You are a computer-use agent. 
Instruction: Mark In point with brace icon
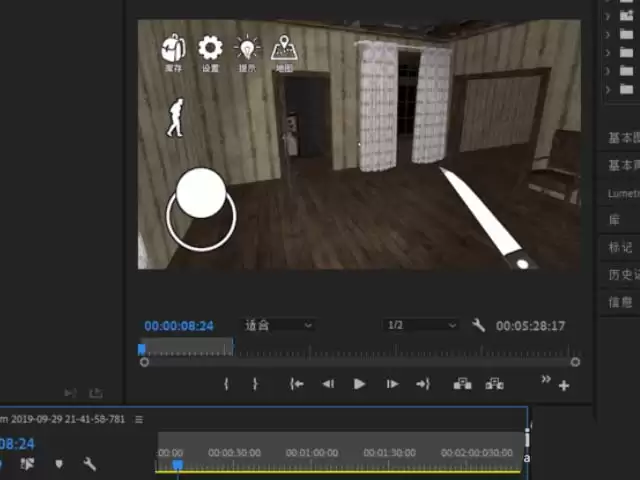pyautogui.click(x=226, y=384)
